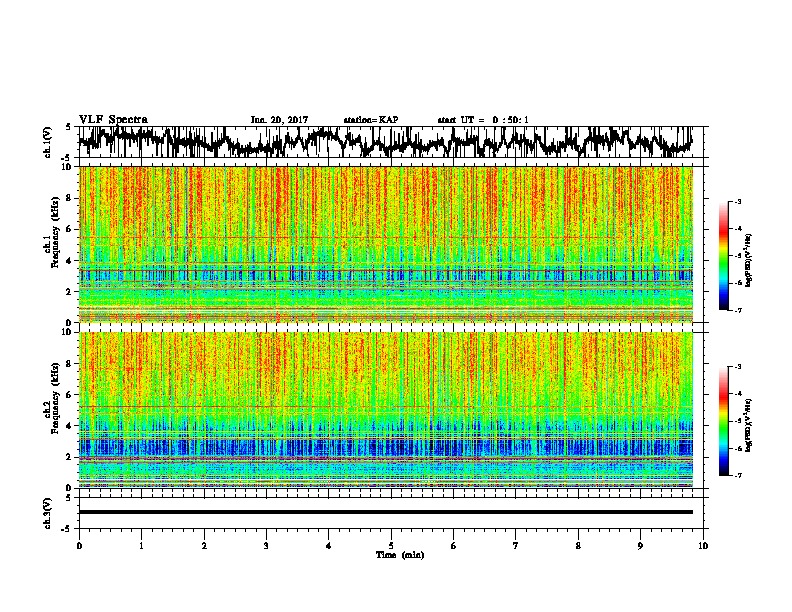This screenshot has height=612, width=792.
Task: Click the "-7" label on ch.2 color bar
Action: pyautogui.click(x=737, y=475)
